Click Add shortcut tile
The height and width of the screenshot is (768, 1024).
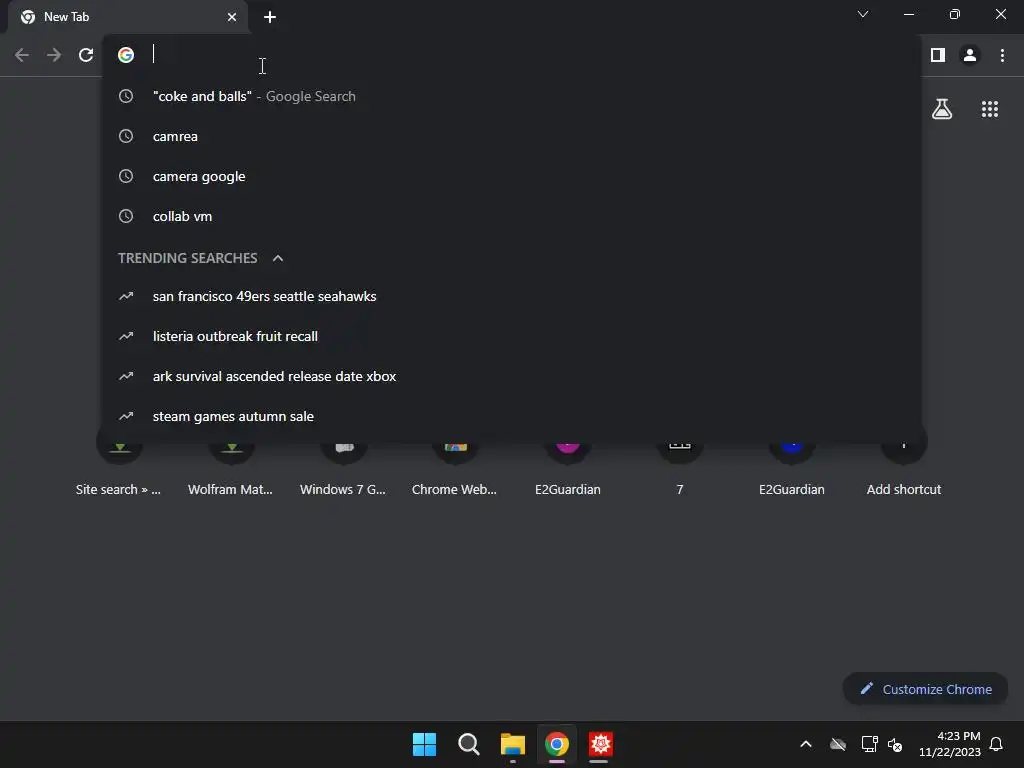904,470
